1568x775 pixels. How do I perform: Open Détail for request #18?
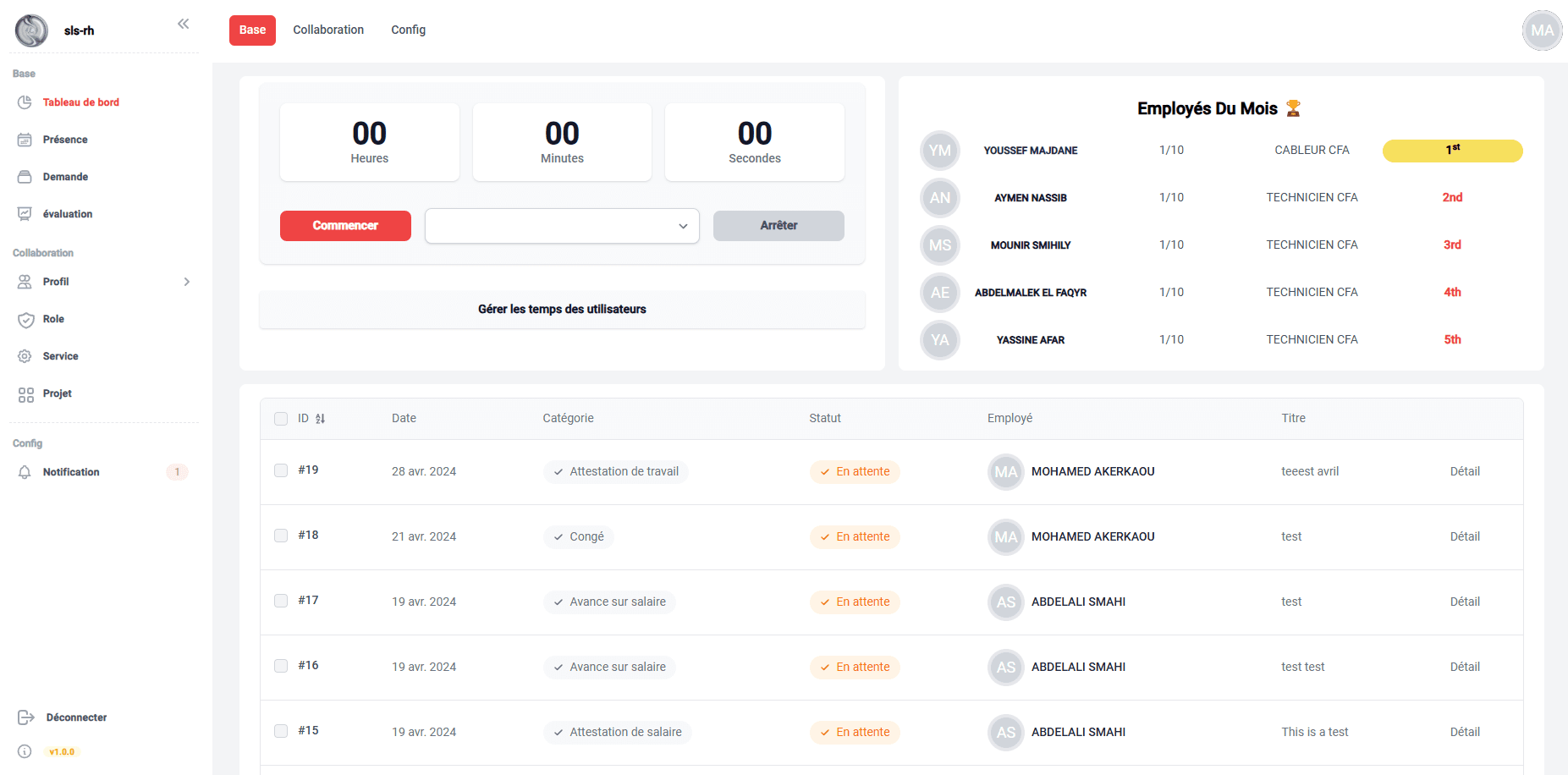(1465, 537)
